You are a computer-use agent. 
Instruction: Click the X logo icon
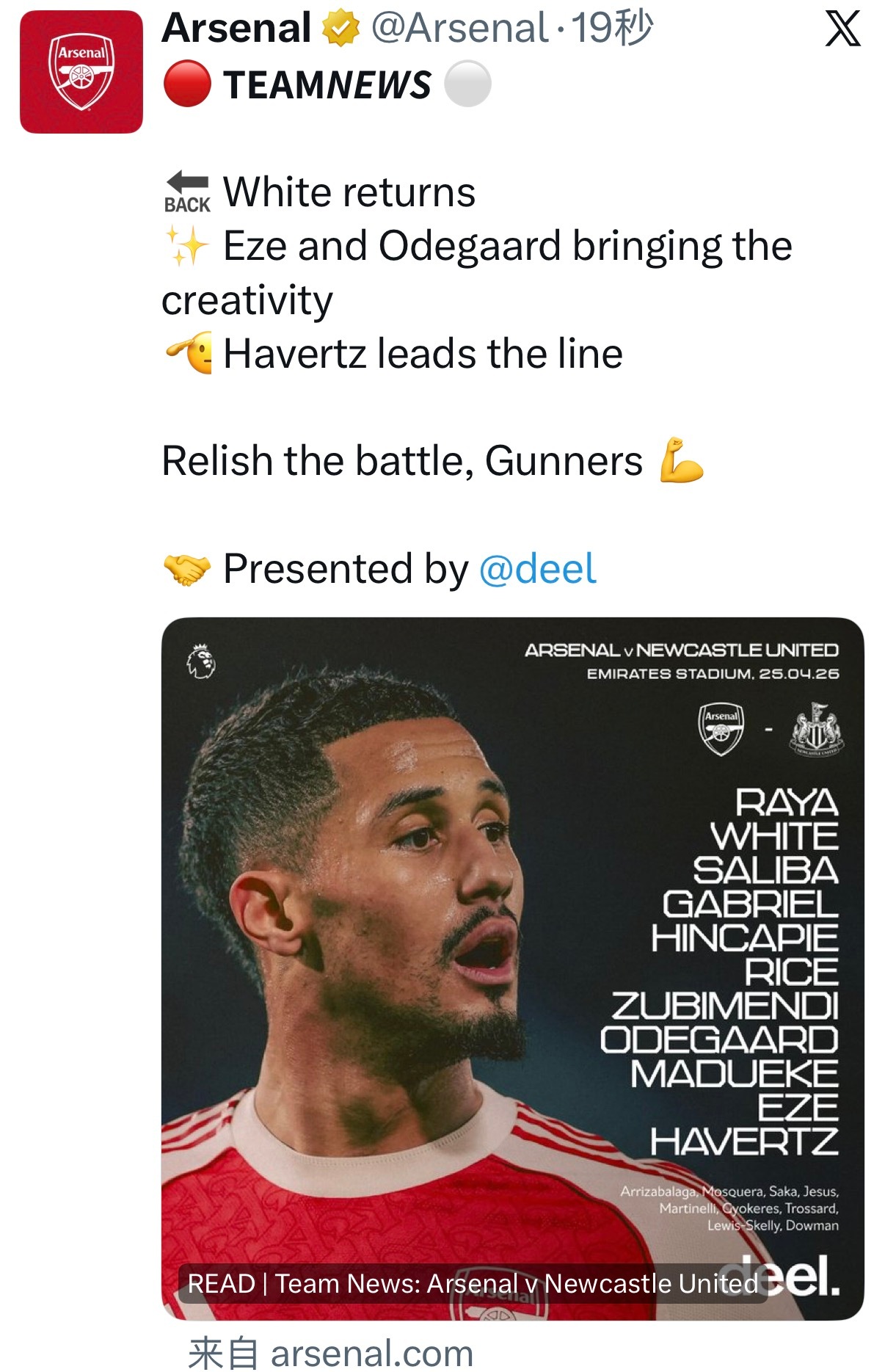842,29
